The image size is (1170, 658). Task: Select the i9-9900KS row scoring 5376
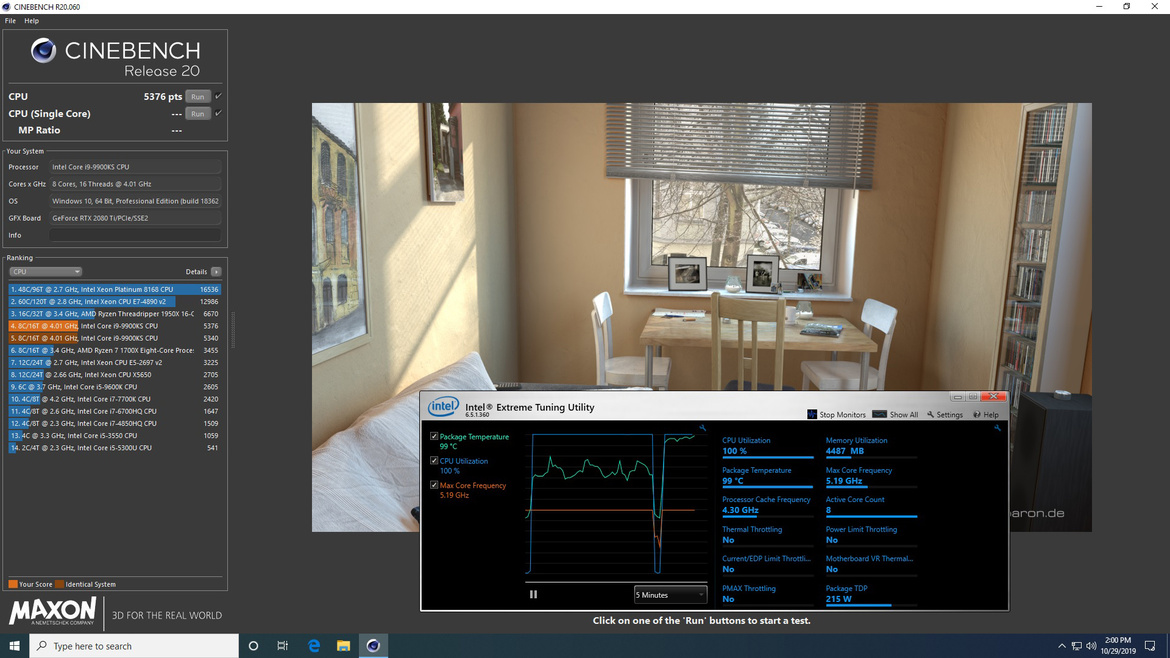[114, 326]
